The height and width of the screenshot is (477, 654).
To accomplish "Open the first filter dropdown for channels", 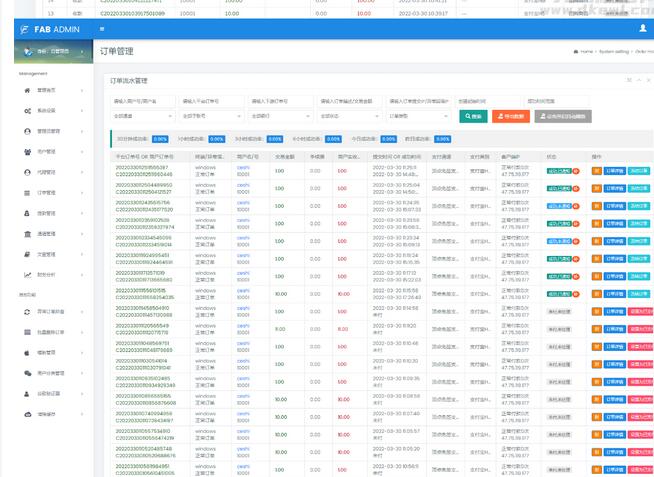I will [x=143, y=116].
